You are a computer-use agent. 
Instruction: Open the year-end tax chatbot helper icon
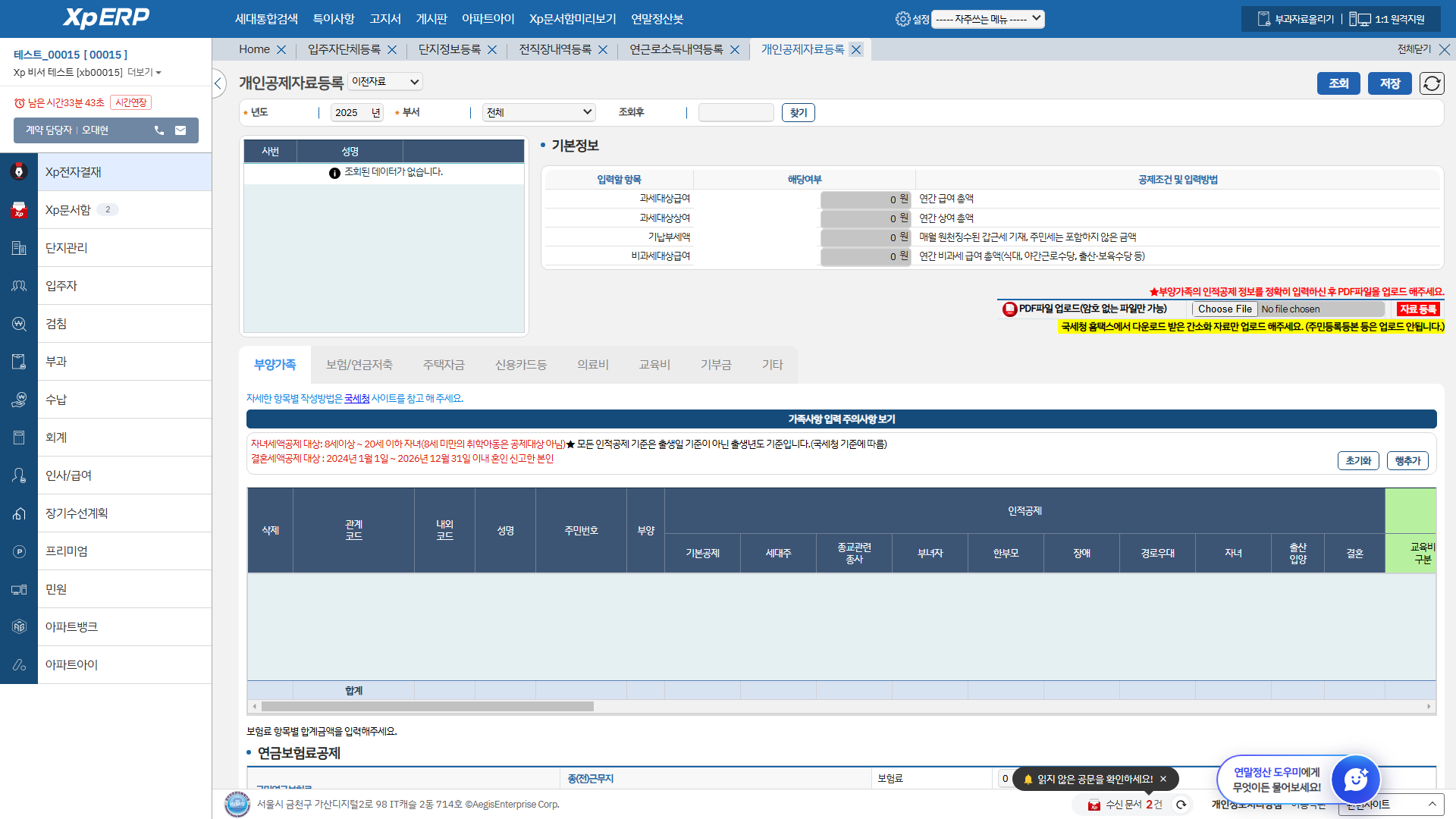pos(1354,779)
